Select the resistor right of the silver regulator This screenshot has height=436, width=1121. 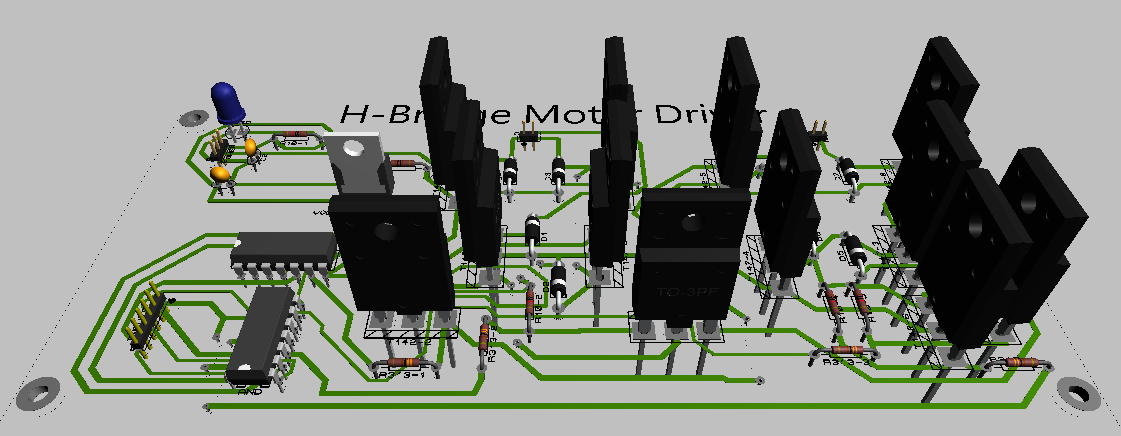[404, 163]
